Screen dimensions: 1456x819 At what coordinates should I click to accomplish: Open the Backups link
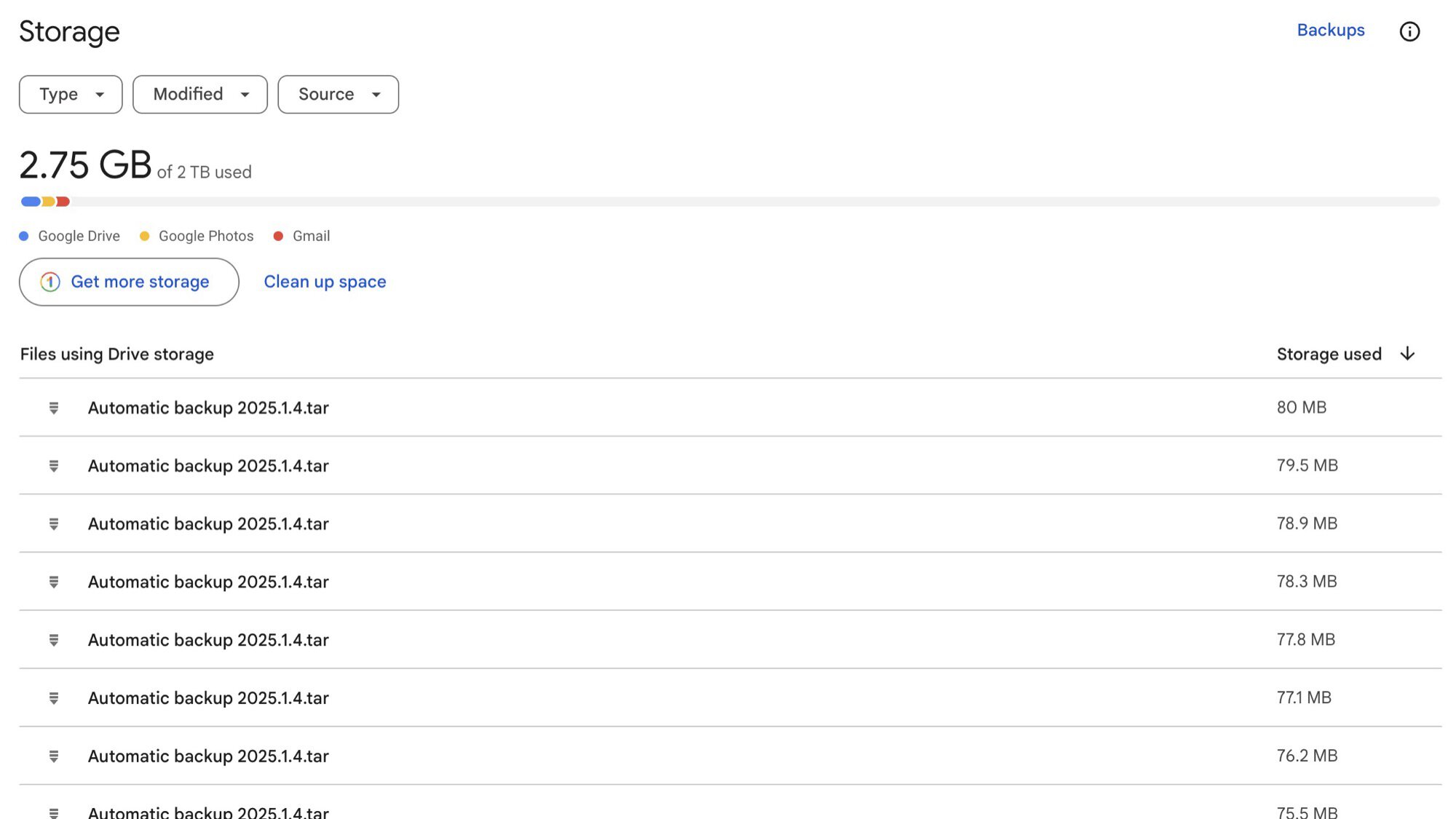point(1330,31)
